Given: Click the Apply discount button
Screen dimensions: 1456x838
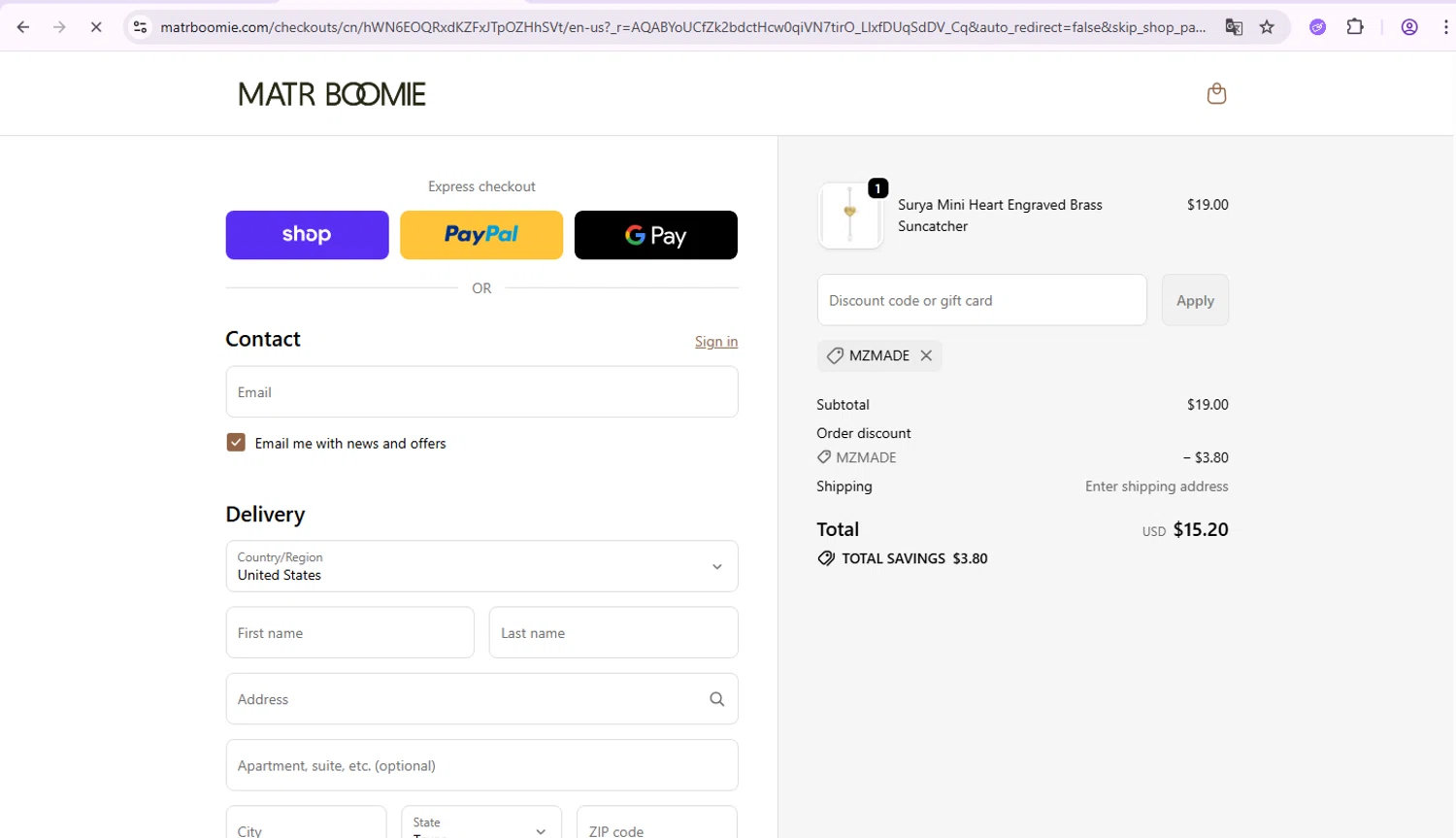Looking at the screenshot, I should pyautogui.click(x=1195, y=300).
